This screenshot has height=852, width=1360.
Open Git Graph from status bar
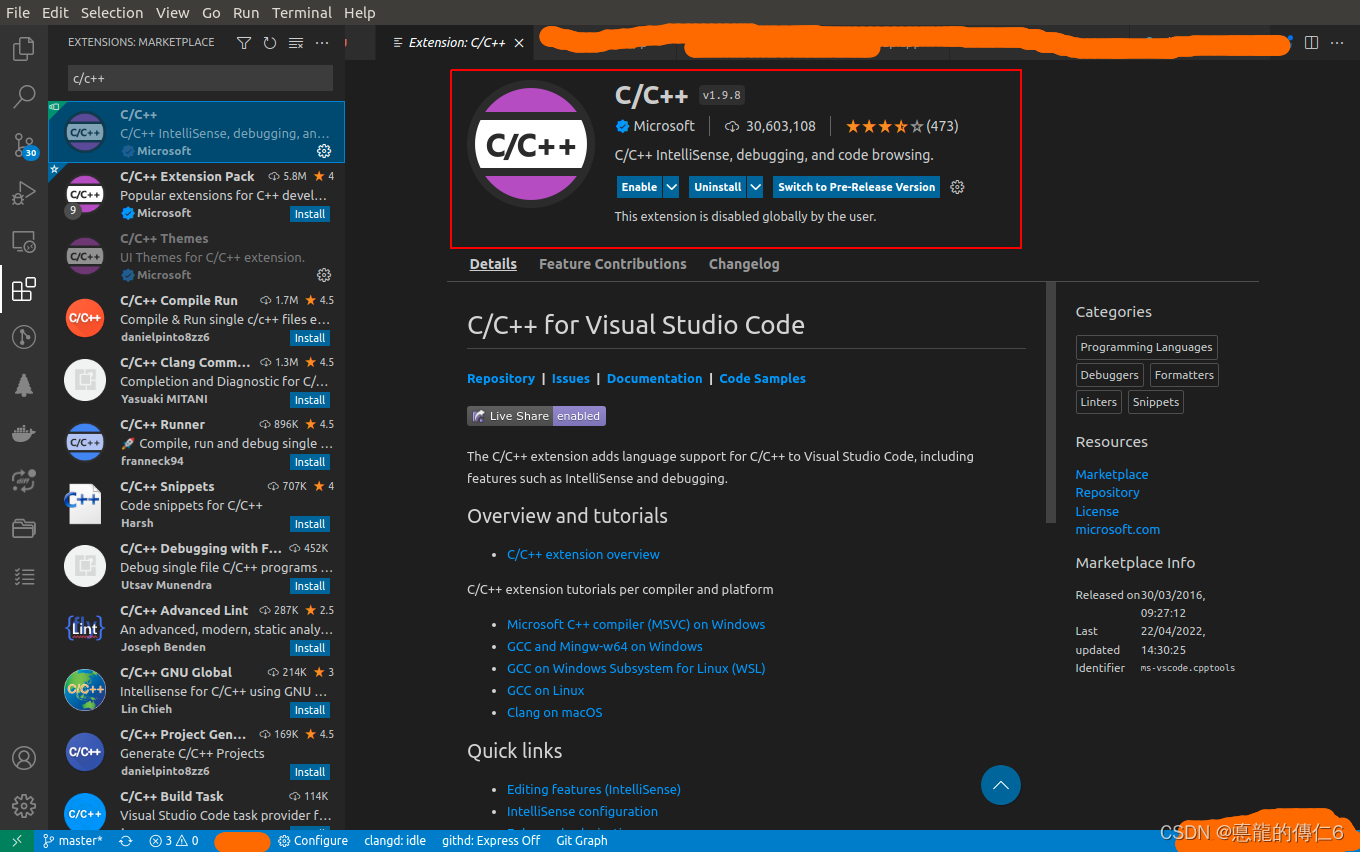582,841
